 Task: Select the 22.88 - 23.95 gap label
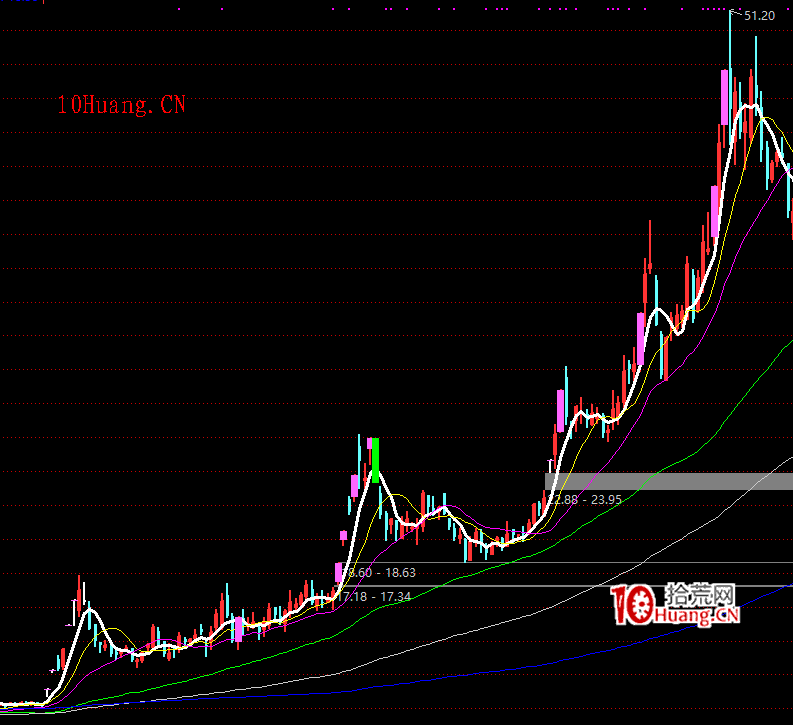tap(586, 500)
